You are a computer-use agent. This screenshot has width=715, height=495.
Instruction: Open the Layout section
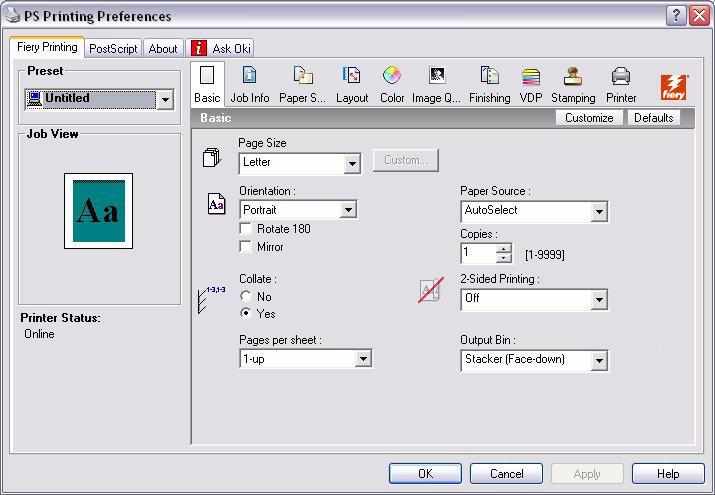[x=352, y=84]
